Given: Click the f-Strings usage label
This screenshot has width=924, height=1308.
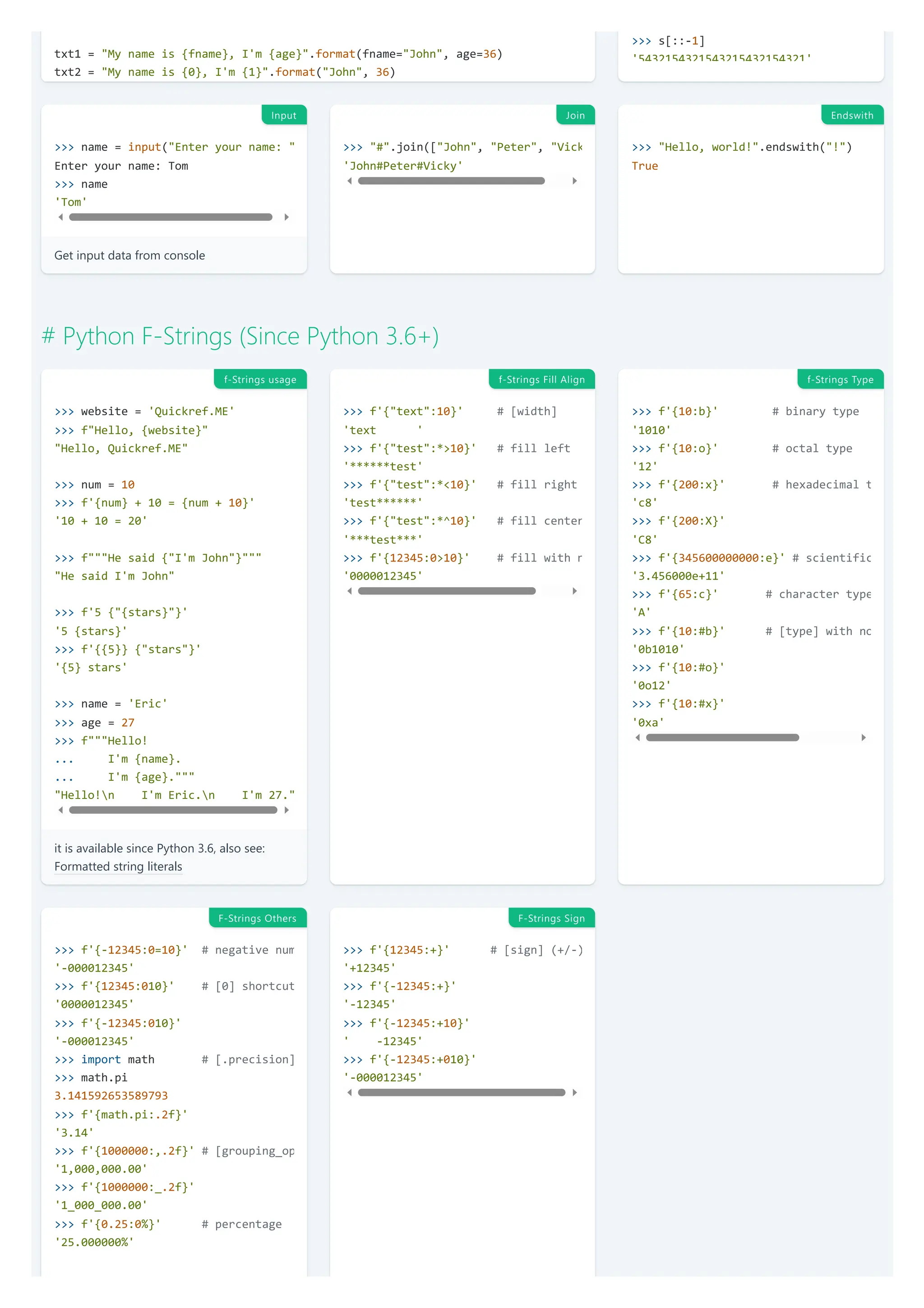Looking at the screenshot, I should [x=259, y=380].
